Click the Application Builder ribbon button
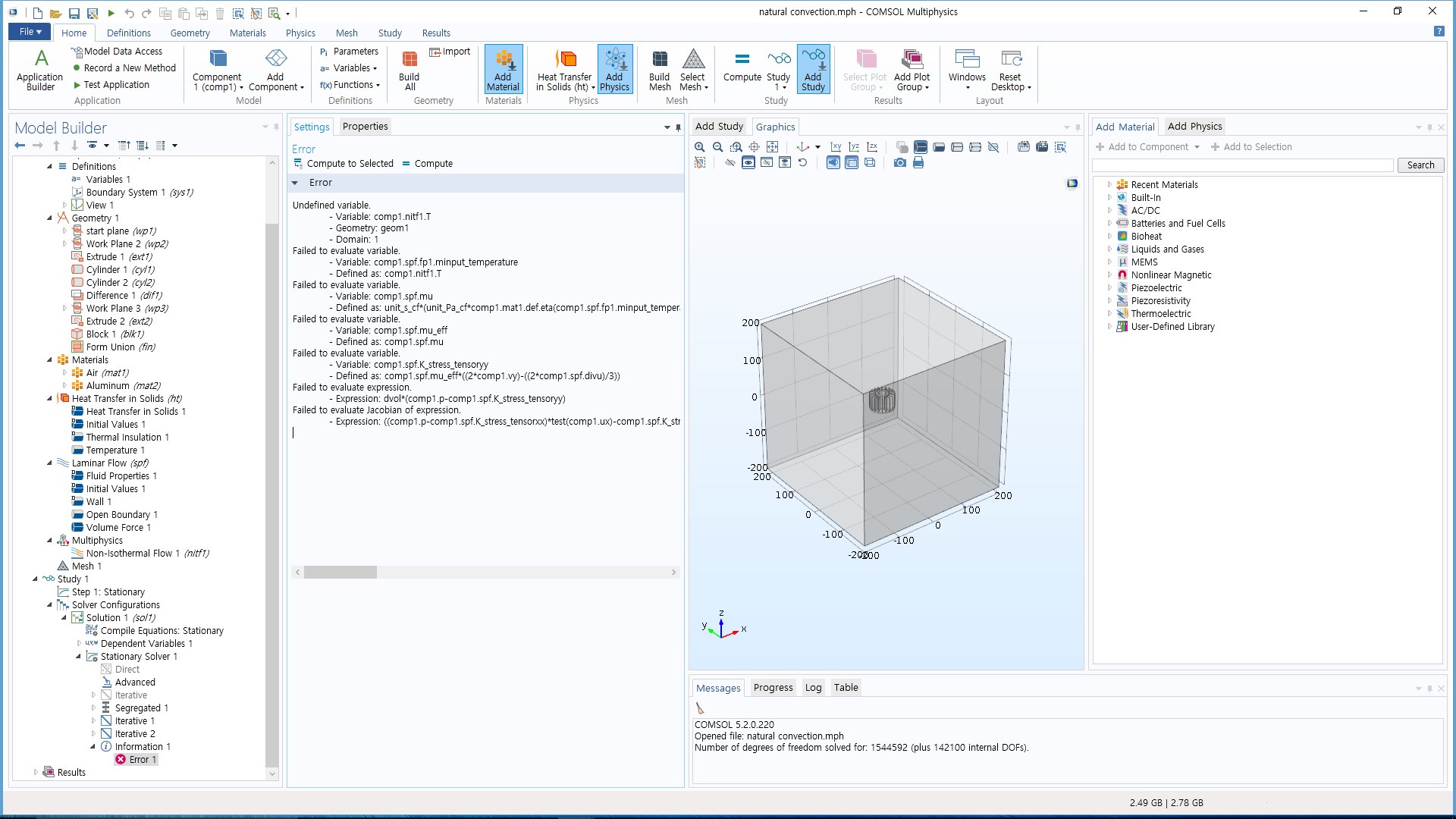Viewport: 1456px width, 819px height. pos(40,70)
